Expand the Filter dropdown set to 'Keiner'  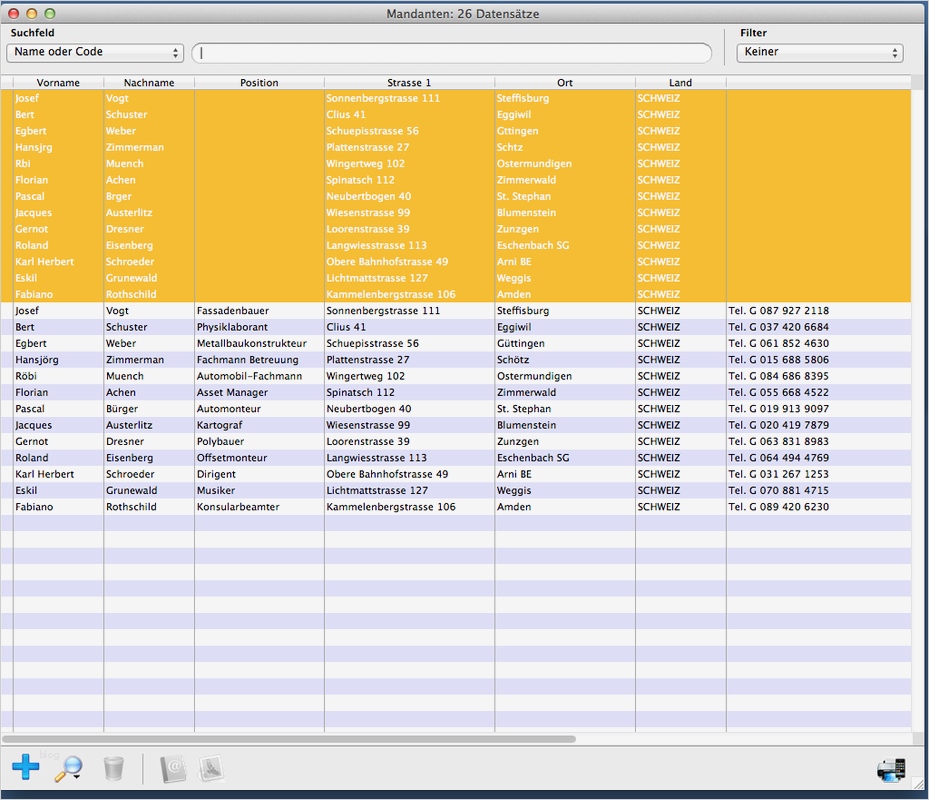(819, 52)
